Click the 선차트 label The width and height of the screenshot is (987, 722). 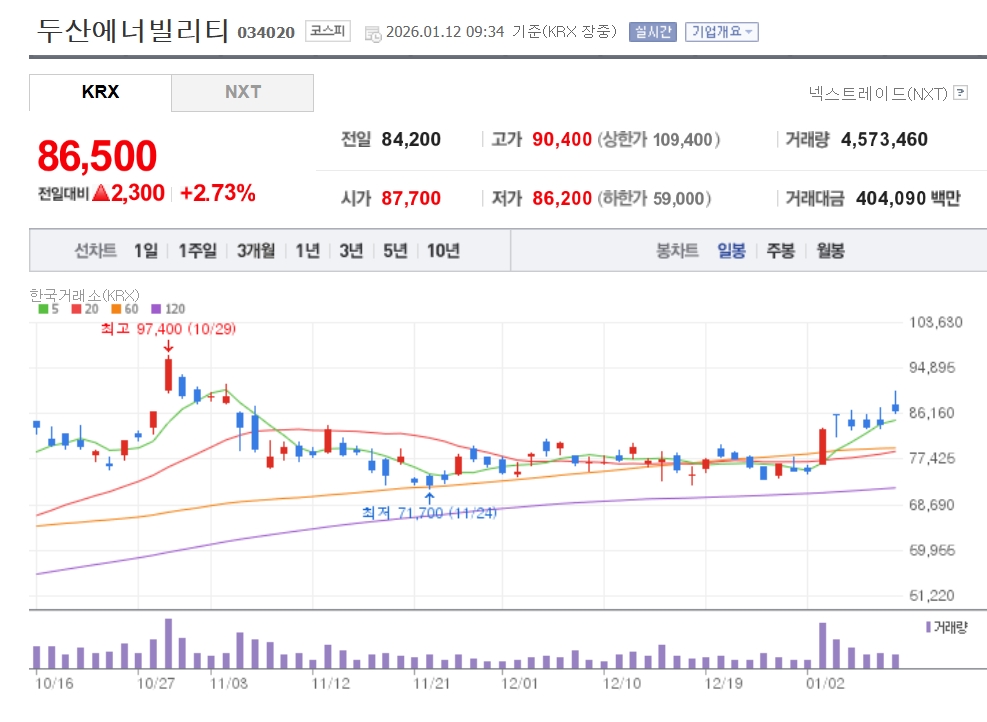(x=96, y=251)
